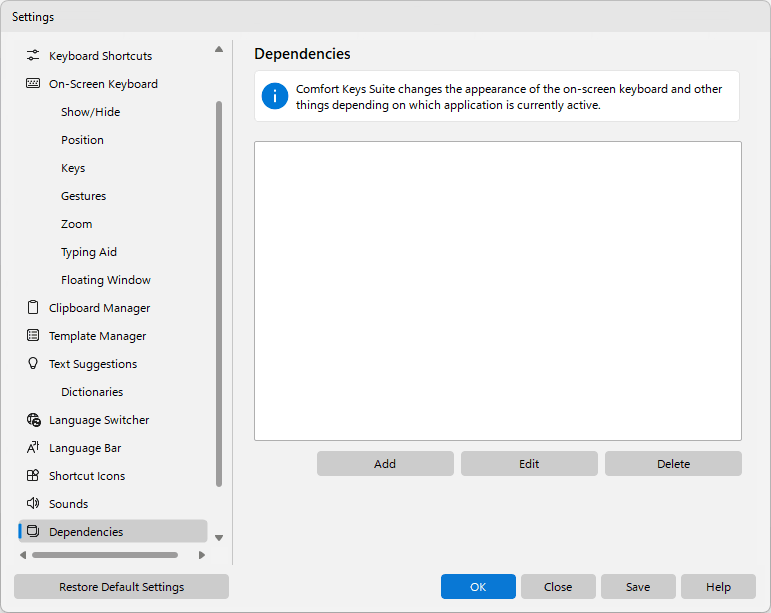Screen dimensions: 771x613
Task: Open Sounds settings
Action: 68,504
